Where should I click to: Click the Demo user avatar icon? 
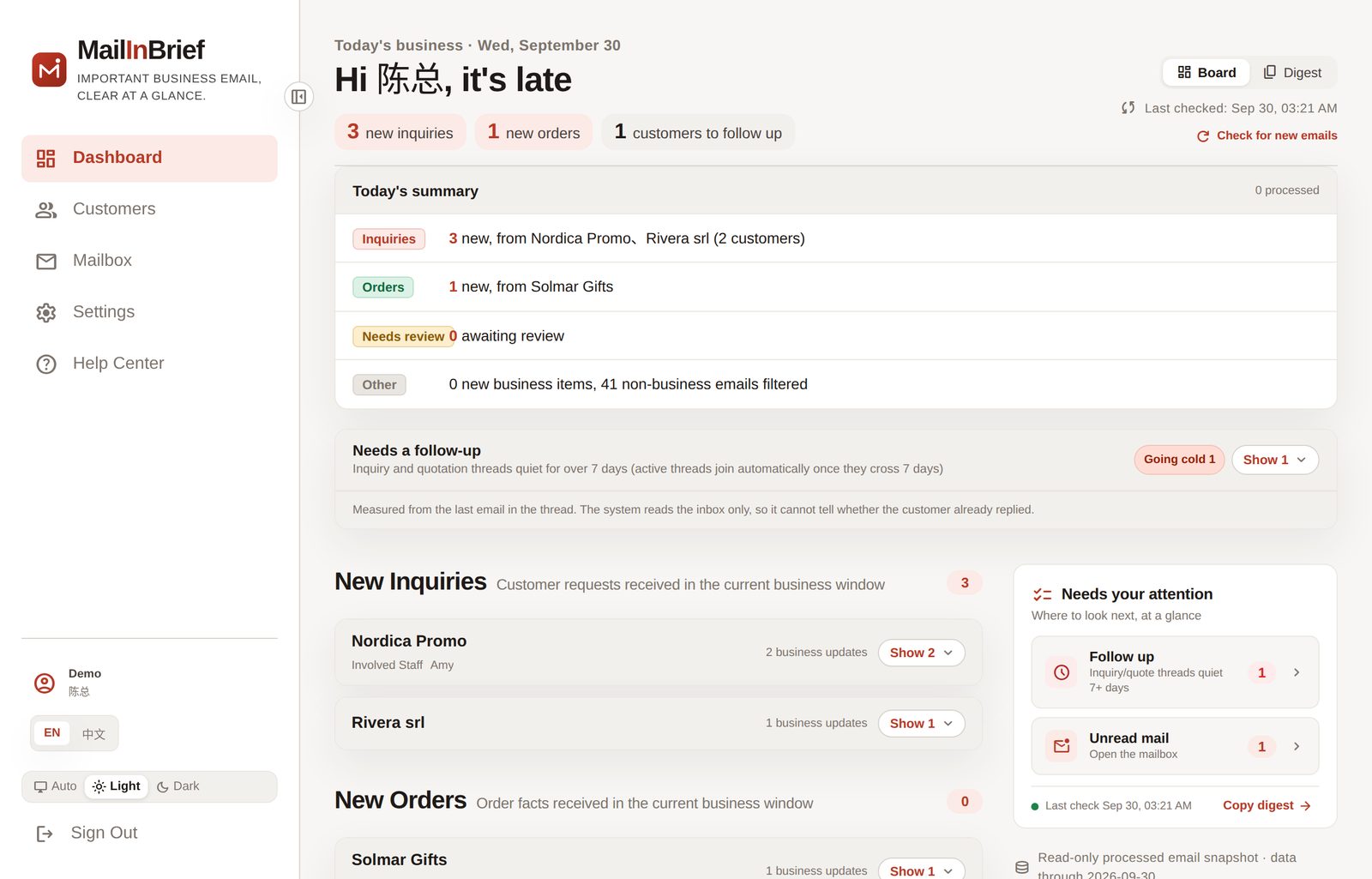pos(45,683)
